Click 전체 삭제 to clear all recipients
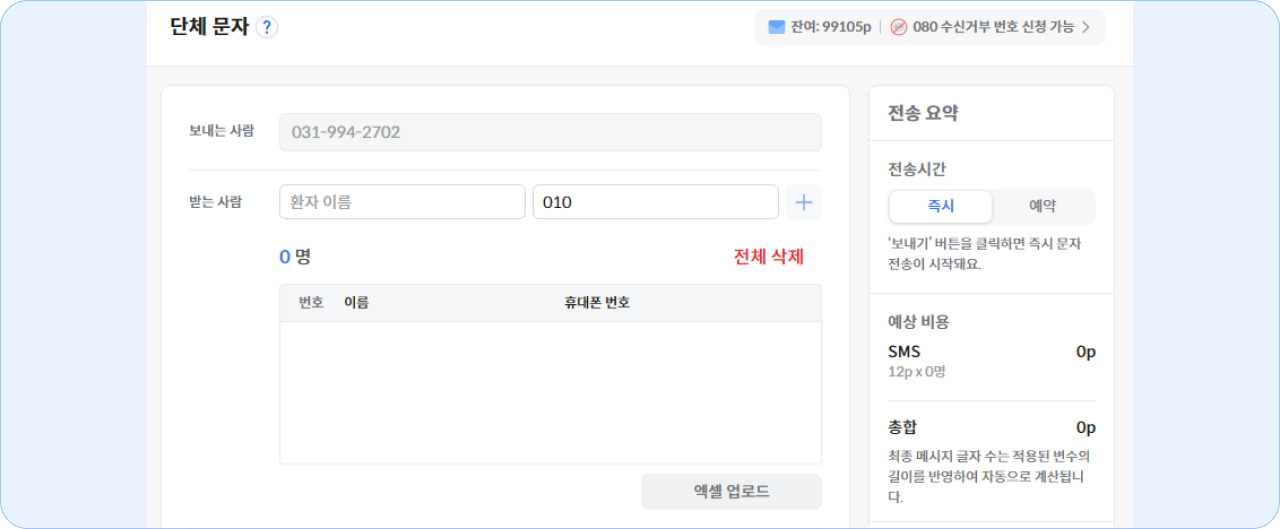The height and width of the screenshot is (529, 1280). click(768, 256)
